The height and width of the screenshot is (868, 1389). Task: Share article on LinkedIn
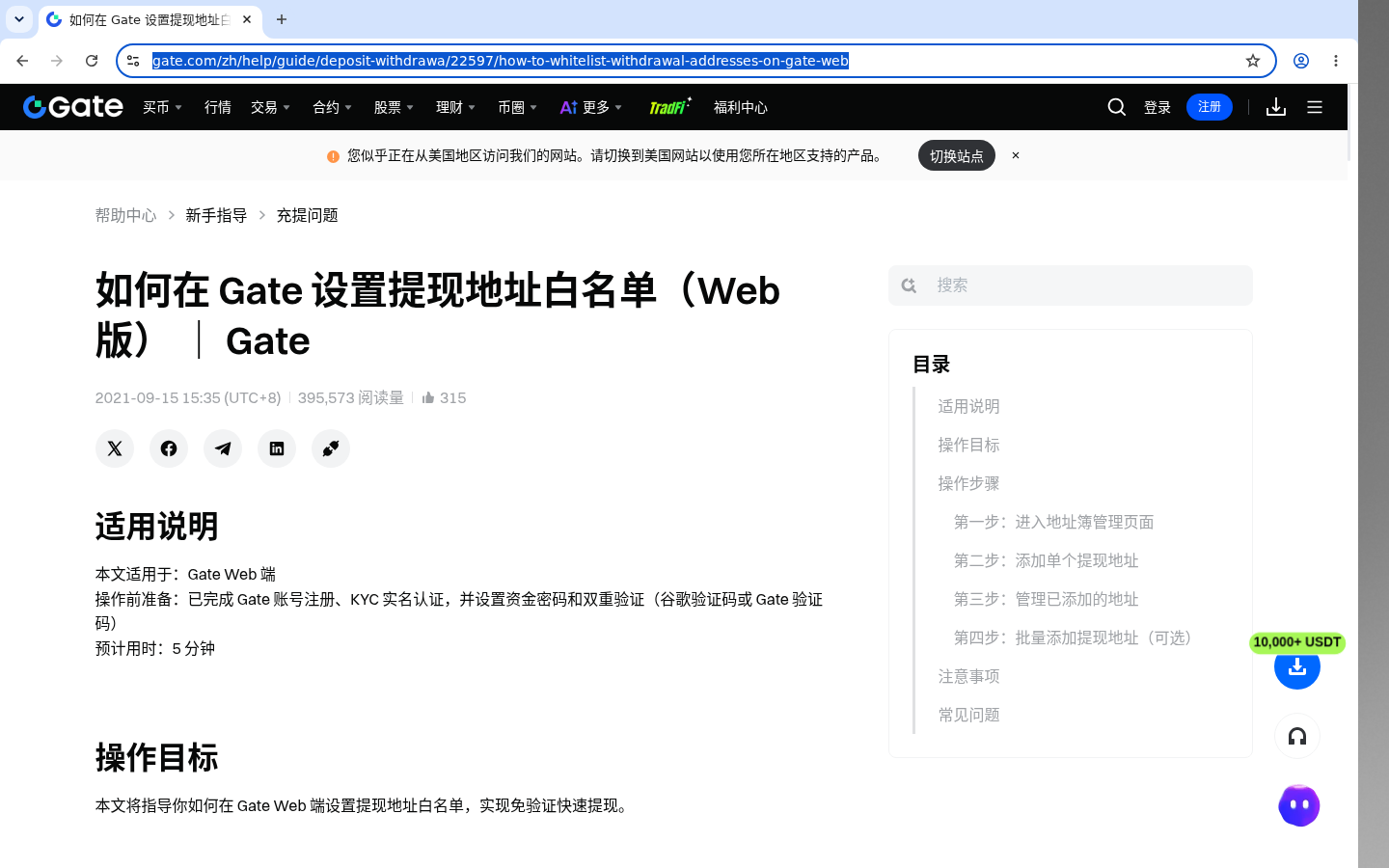tap(277, 448)
